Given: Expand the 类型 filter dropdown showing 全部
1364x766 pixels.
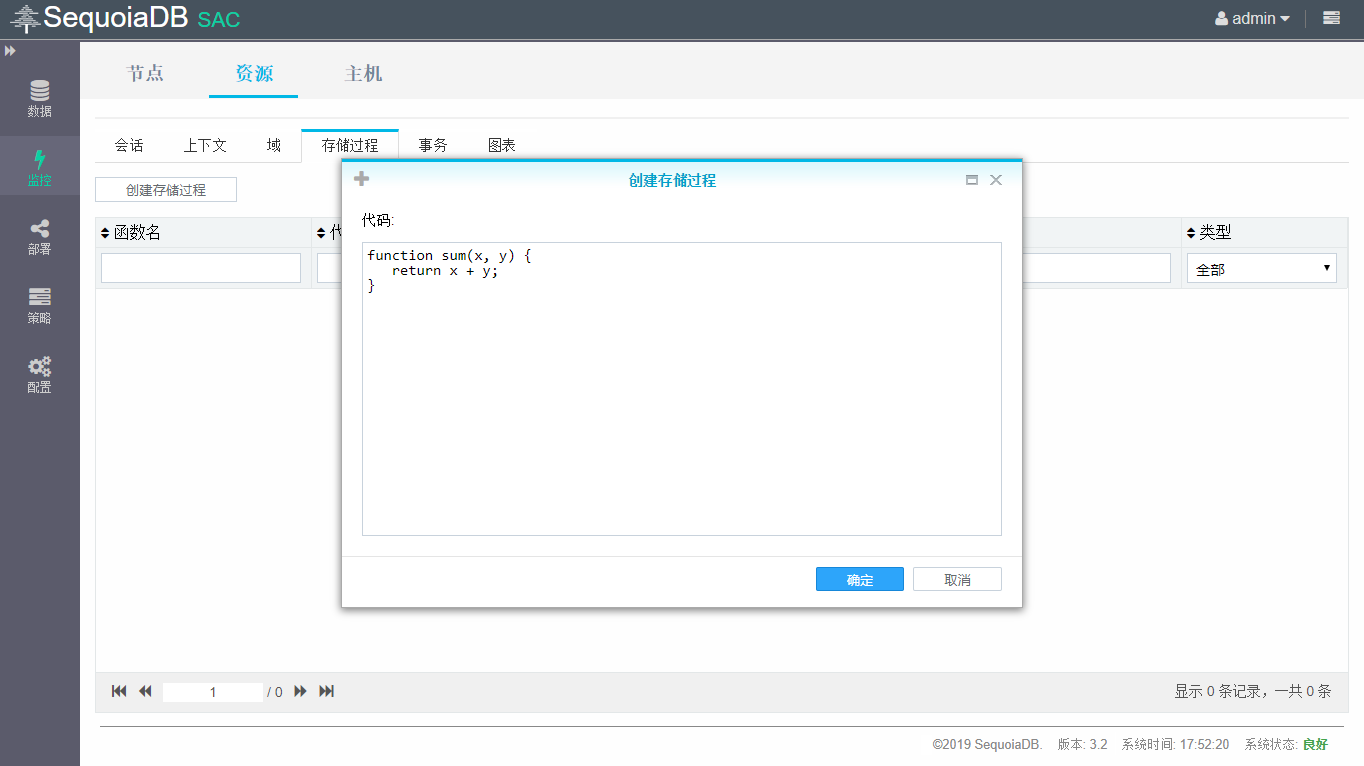Looking at the screenshot, I should coord(1261,268).
